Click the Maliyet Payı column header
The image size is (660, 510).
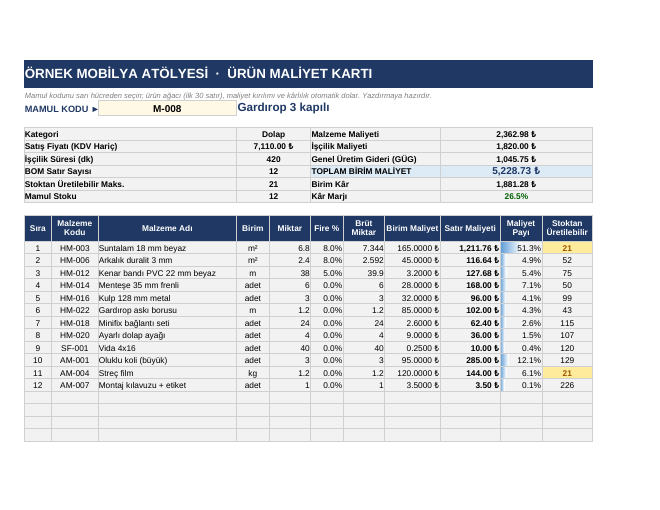521,228
